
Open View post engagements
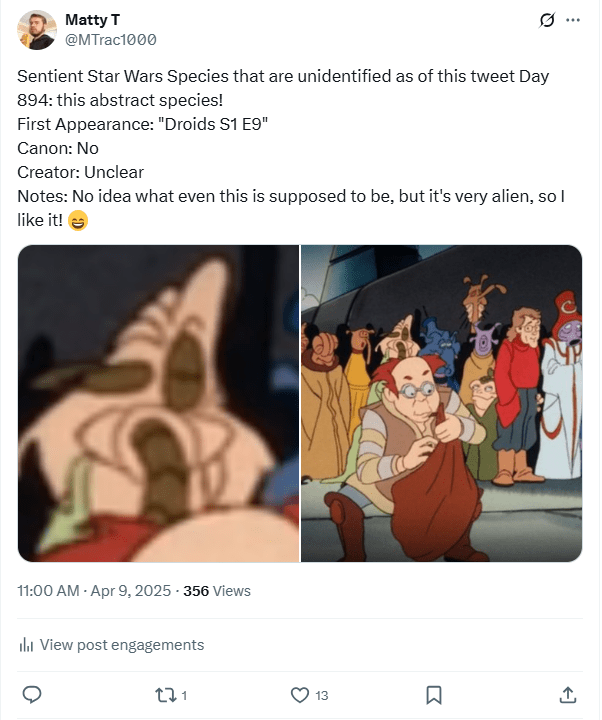(x=121, y=645)
